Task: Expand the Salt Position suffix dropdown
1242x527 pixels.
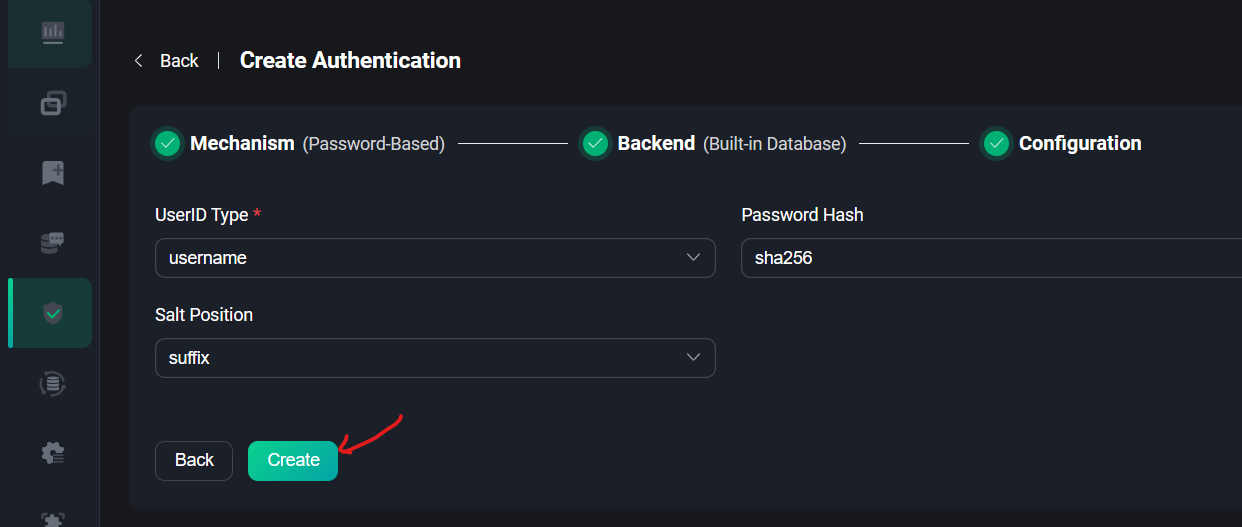Action: coord(435,358)
